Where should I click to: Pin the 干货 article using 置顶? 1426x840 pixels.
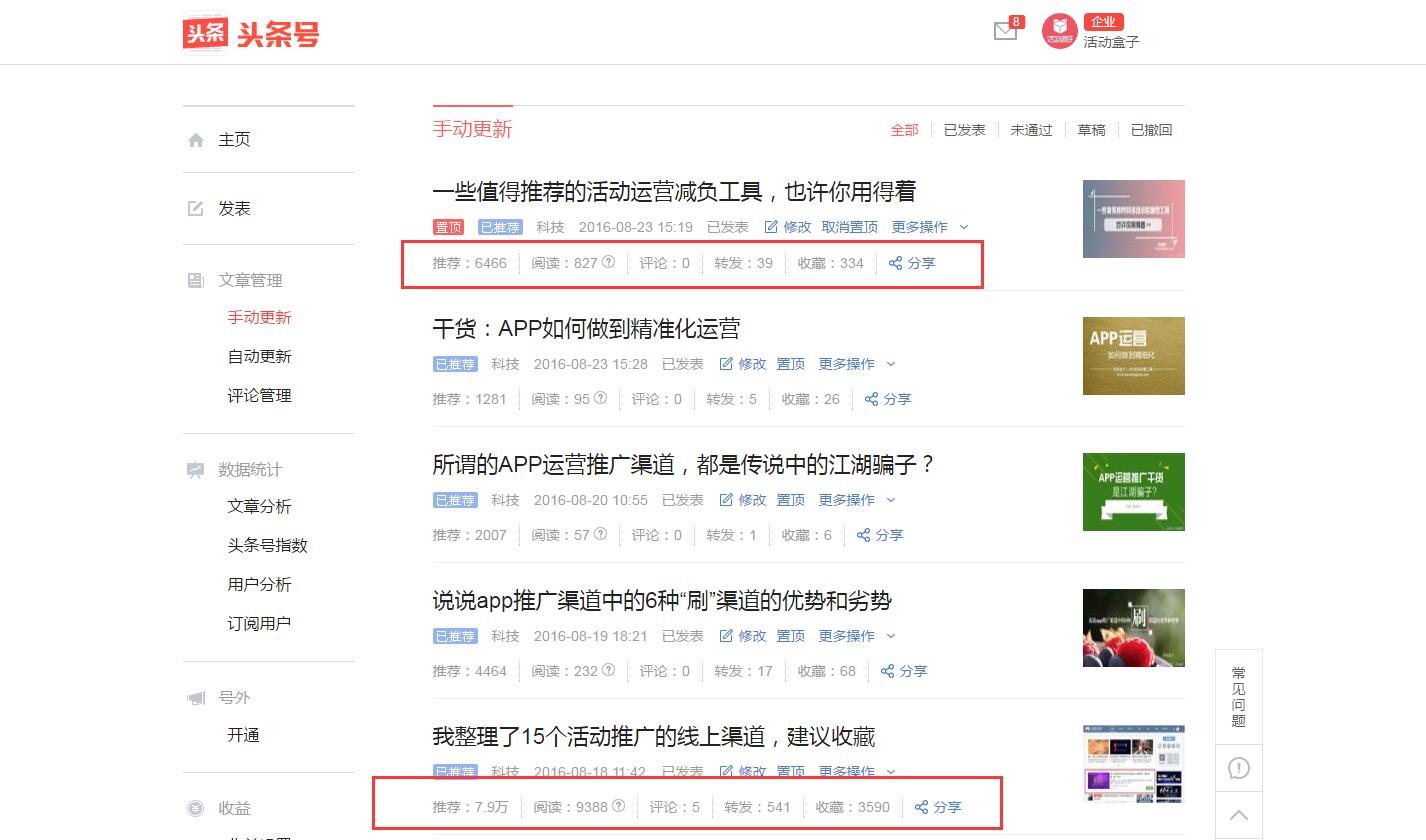tap(790, 363)
